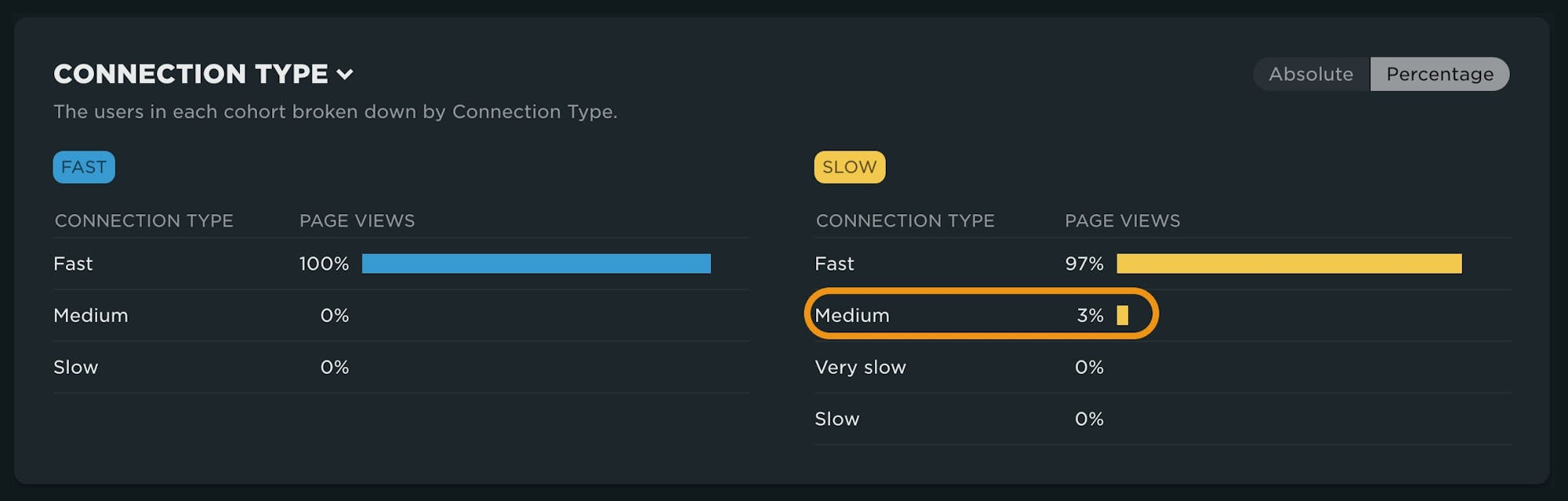The width and height of the screenshot is (1568, 501).
Task: Click the Absolute button
Action: click(1310, 74)
